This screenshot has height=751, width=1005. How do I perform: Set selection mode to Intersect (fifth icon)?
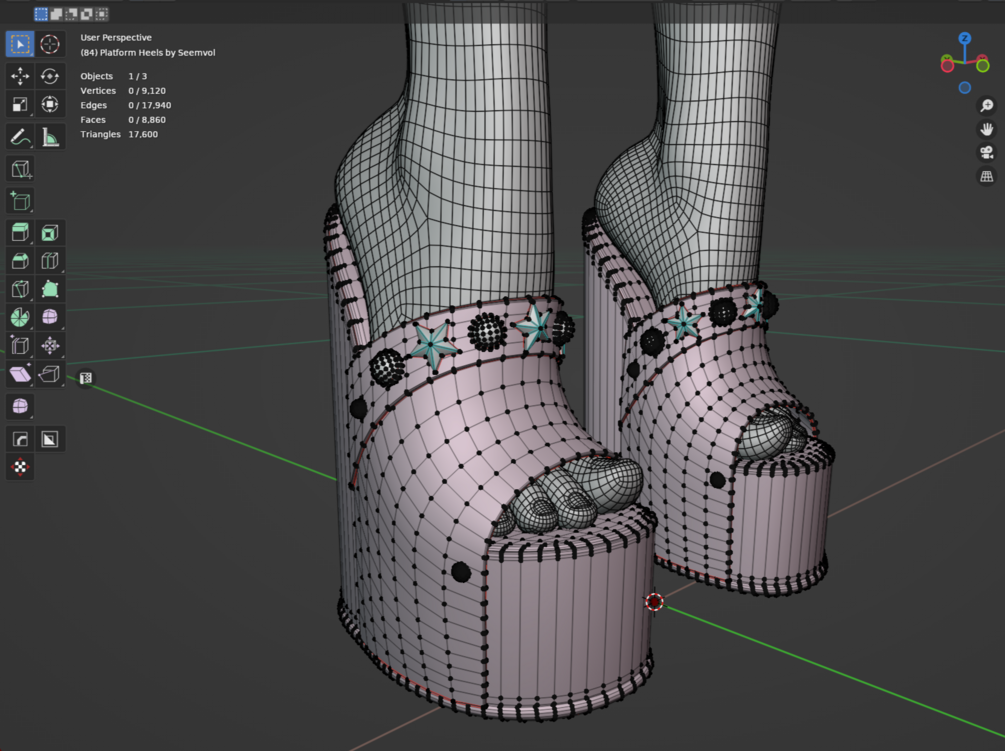101,13
